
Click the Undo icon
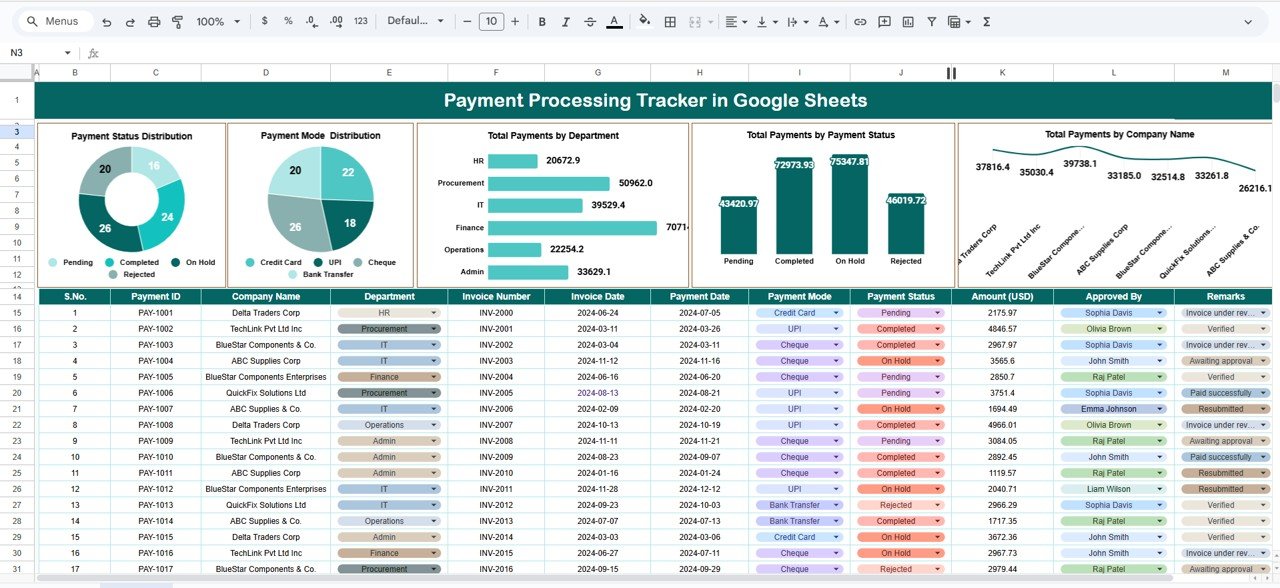point(107,21)
